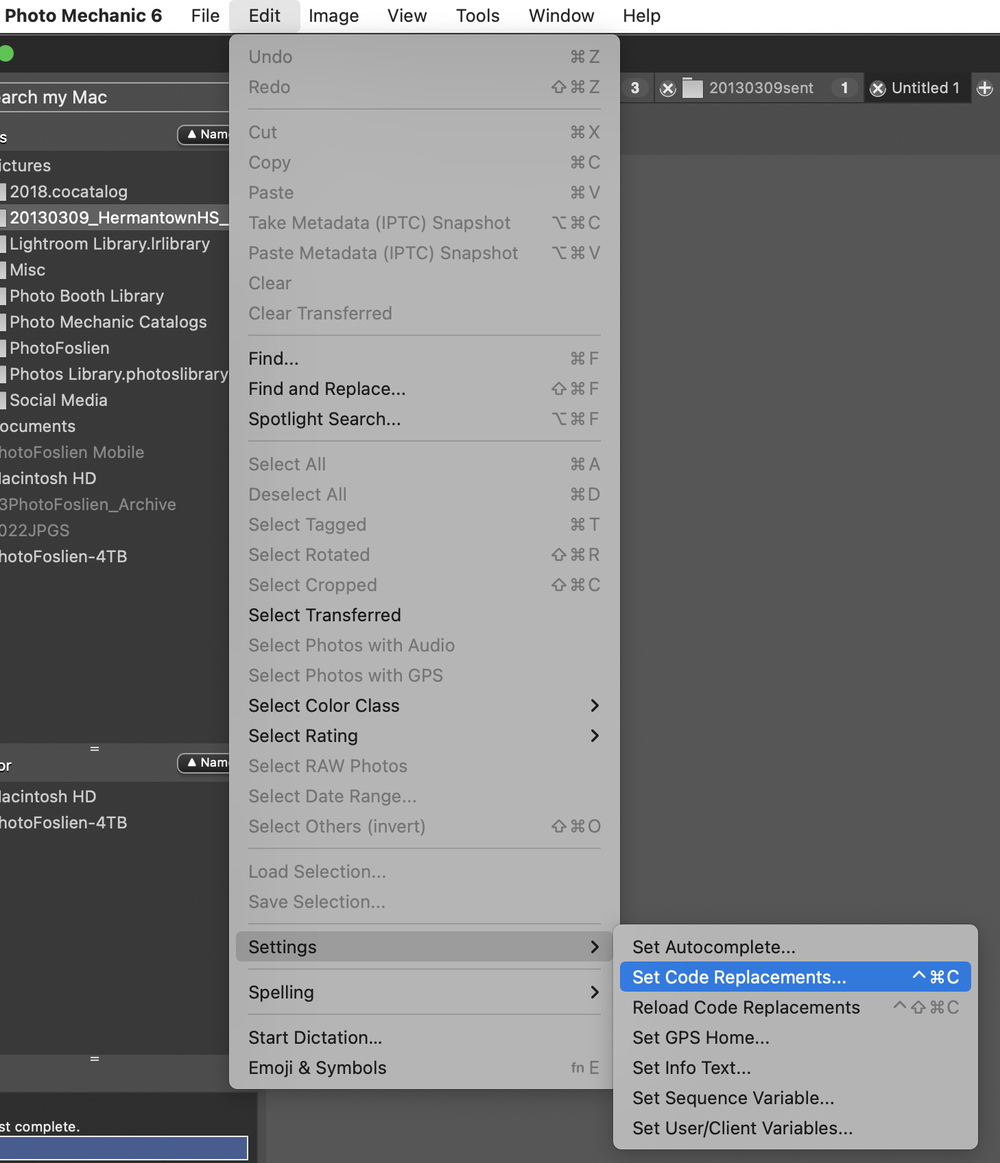Image resolution: width=1000 pixels, height=1163 pixels.
Task: Select the PhotoFoslien folder in Pictures
Action: tap(114, 348)
